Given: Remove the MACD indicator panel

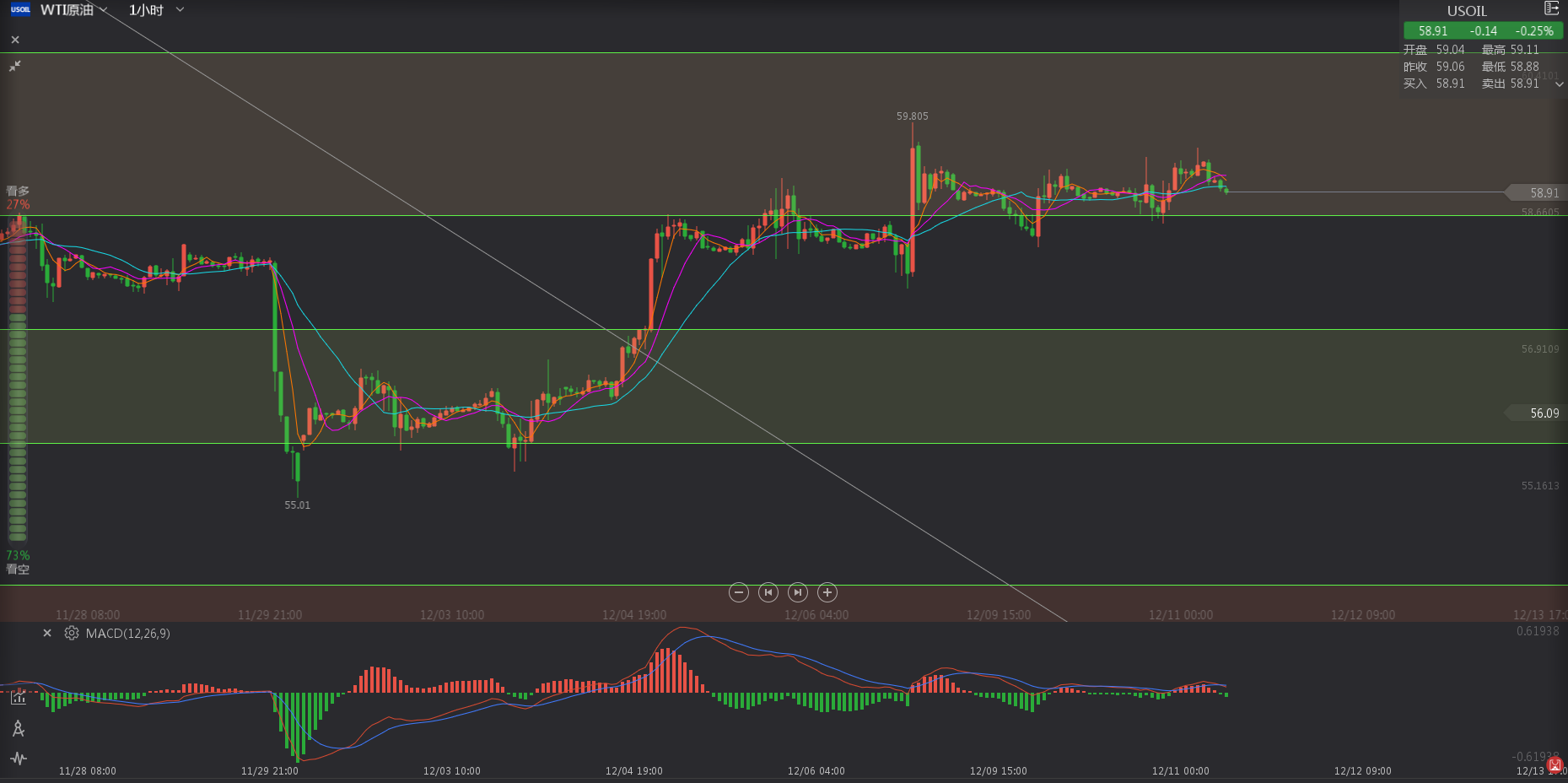Looking at the screenshot, I should (47, 633).
